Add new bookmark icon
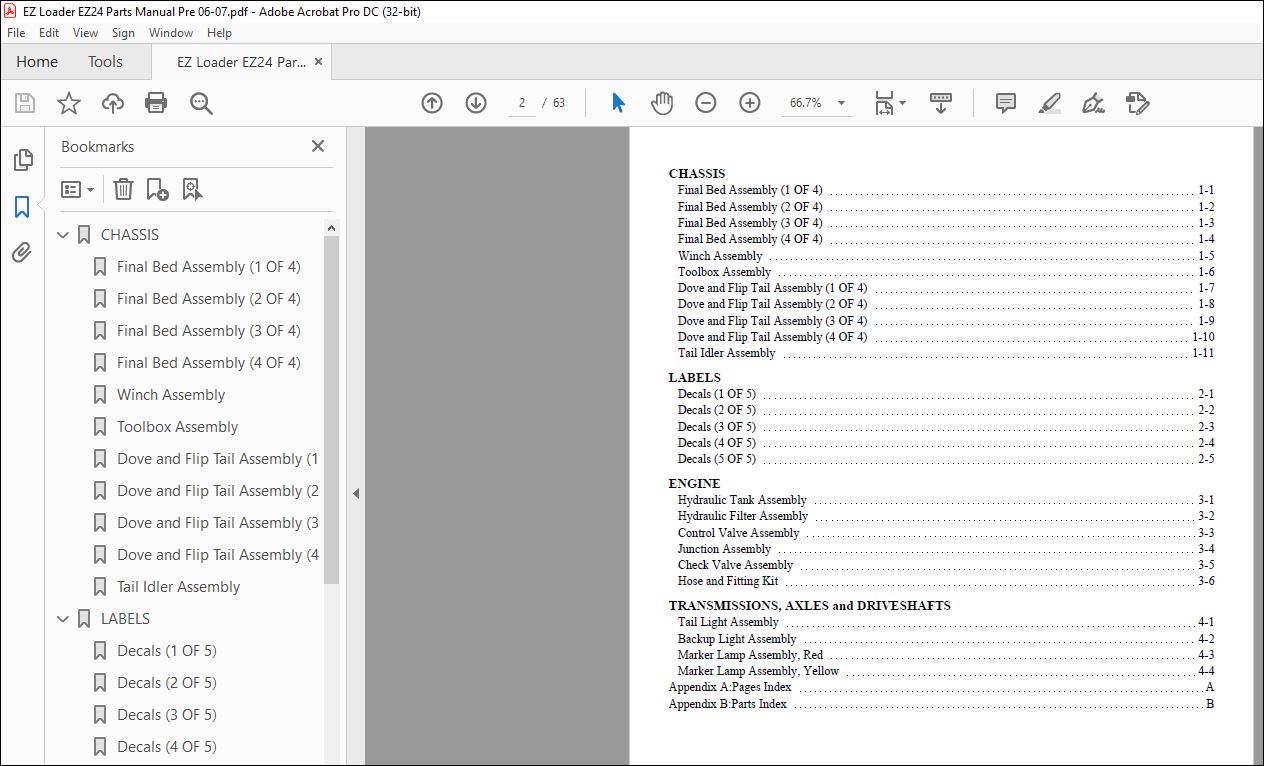This screenshot has height=766, width=1264. click(157, 189)
